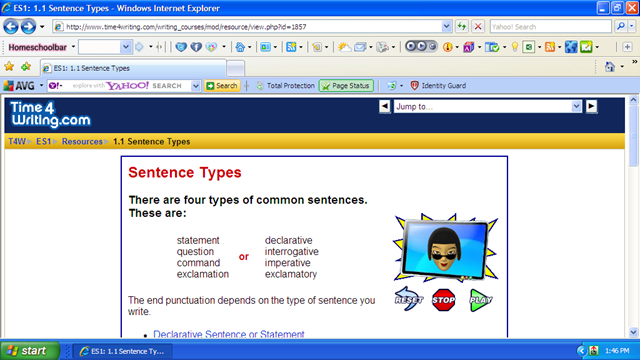Click the IE Home icon in command bar

click(609, 67)
